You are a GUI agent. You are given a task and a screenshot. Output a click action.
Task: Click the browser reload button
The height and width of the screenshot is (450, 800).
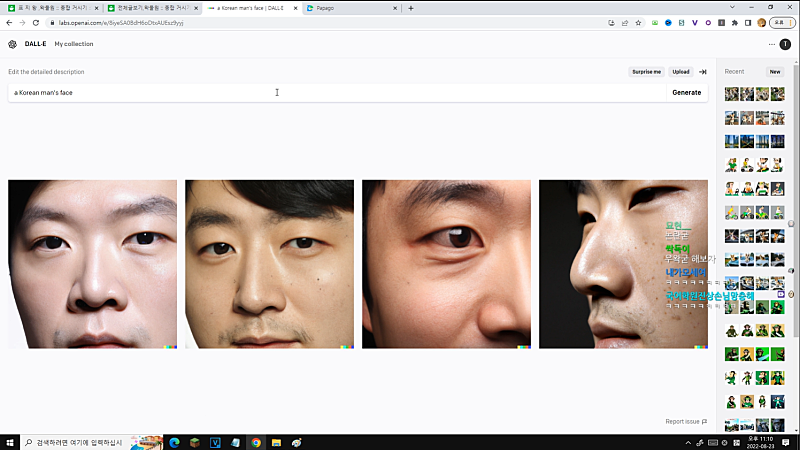click(x=36, y=22)
